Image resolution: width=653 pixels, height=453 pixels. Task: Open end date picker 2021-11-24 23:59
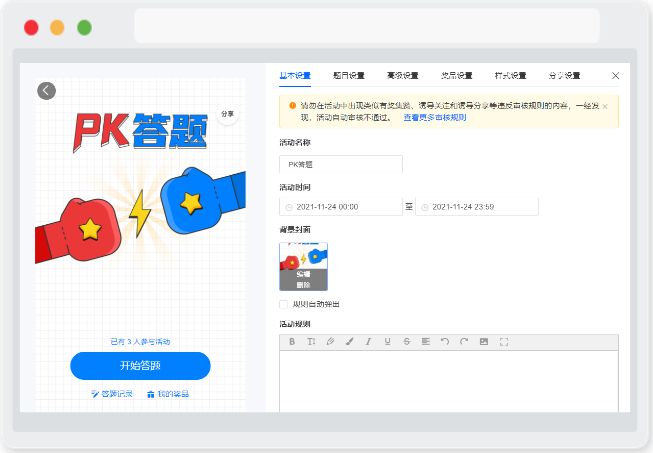(x=477, y=207)
